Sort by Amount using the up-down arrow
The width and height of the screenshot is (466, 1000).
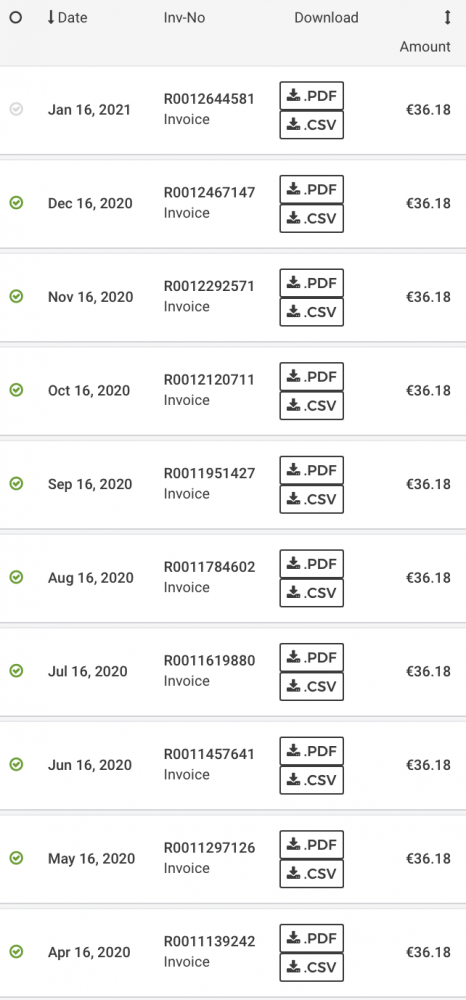(448, 18)
